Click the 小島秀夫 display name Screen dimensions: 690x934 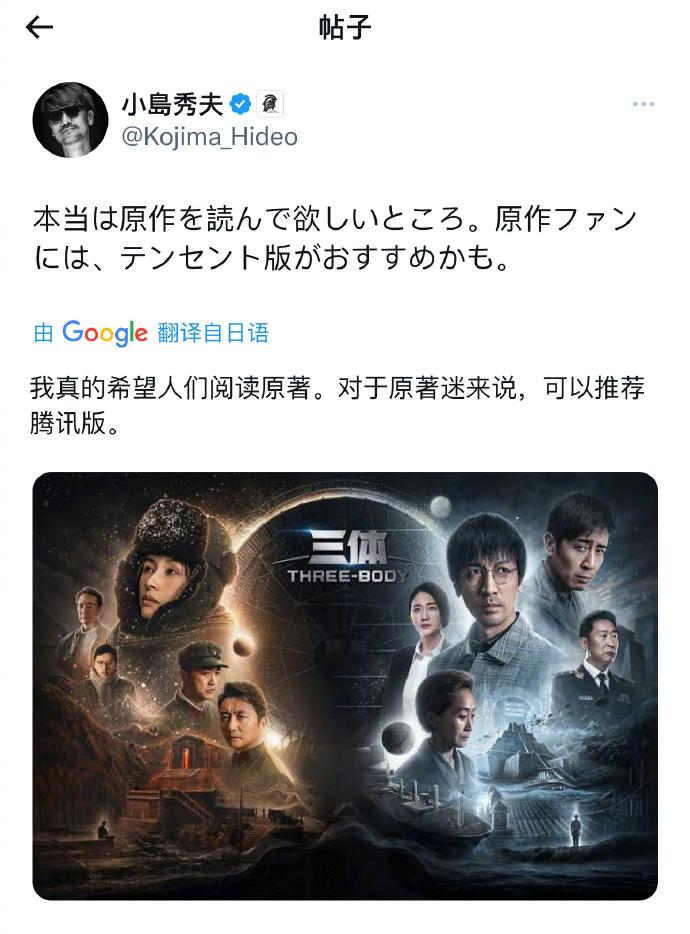pyautogui.click(x=172, y=104)
